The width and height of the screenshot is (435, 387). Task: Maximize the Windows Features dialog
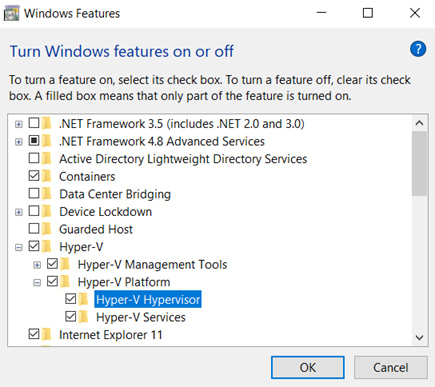(x=368, y=13)
